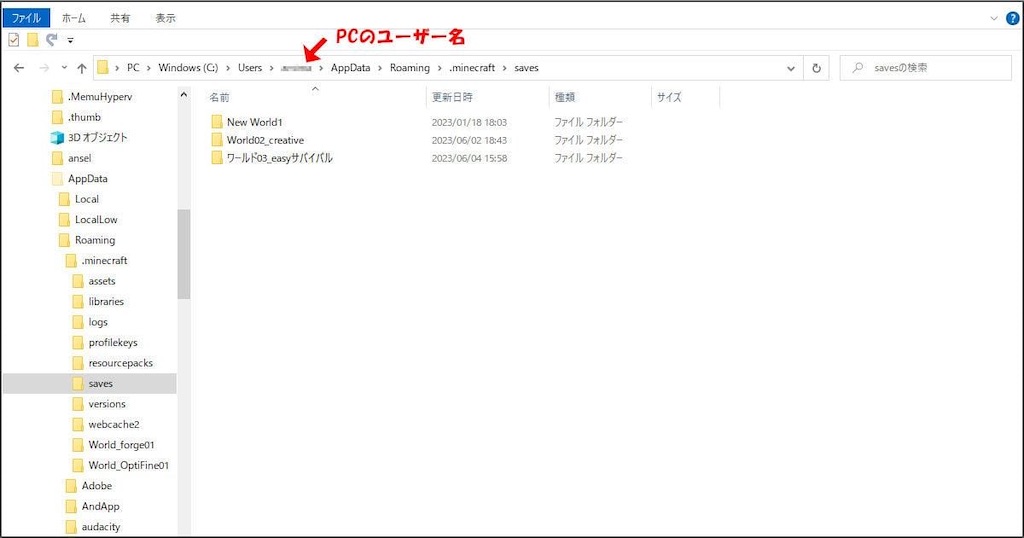Select Roaming in the navigation tree

(x=95, y=240)
